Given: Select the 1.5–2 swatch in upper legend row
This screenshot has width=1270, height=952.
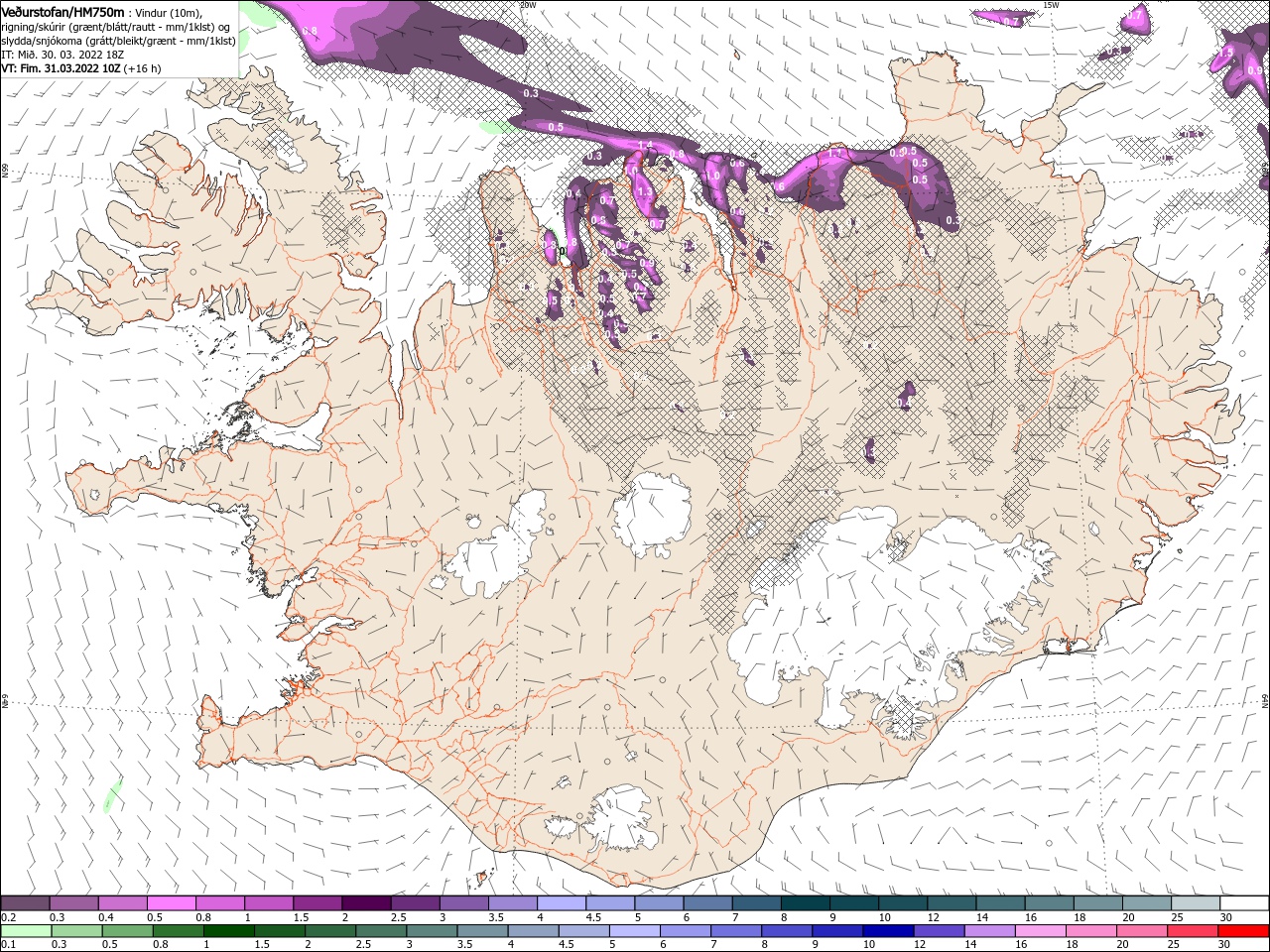Looking at the screenshot, I should [317, 903].
